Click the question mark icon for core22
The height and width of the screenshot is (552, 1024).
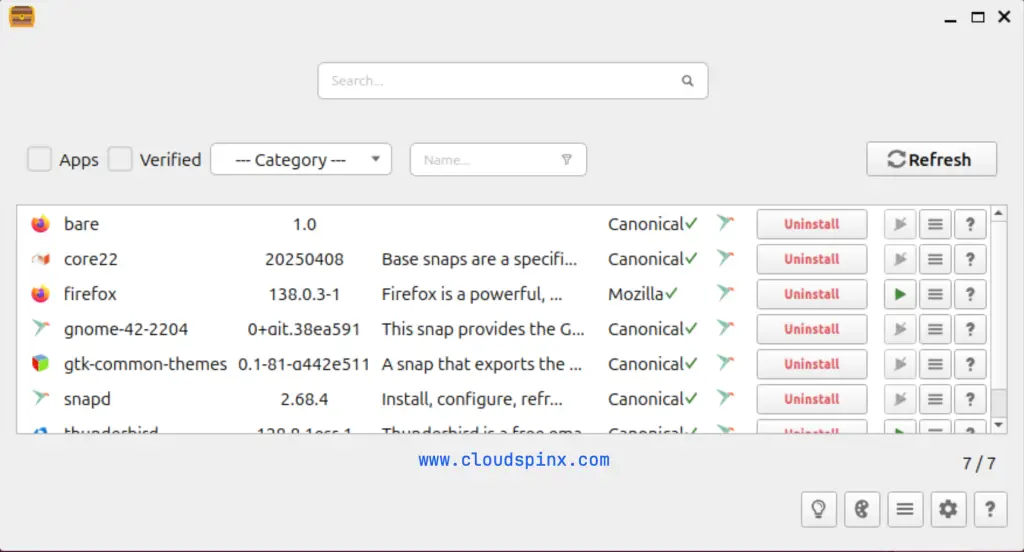tap(970, 259)
